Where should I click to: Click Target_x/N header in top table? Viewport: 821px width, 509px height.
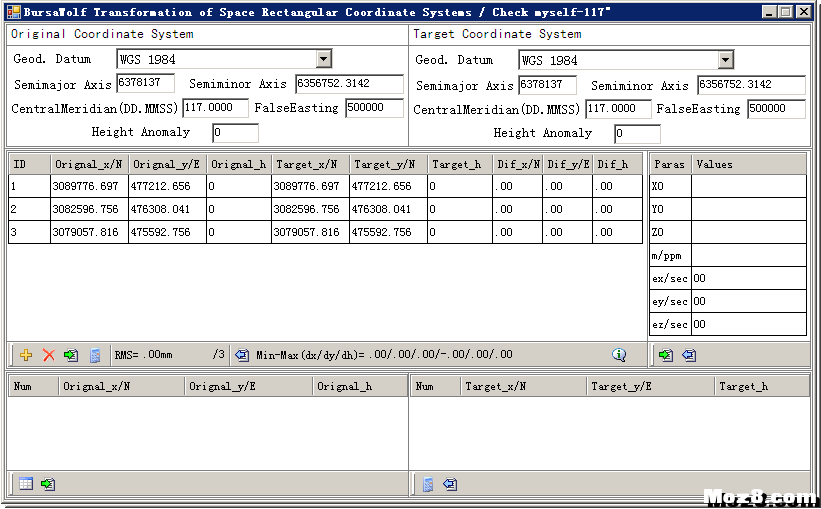pyautogui.click(x=310, y=164)
